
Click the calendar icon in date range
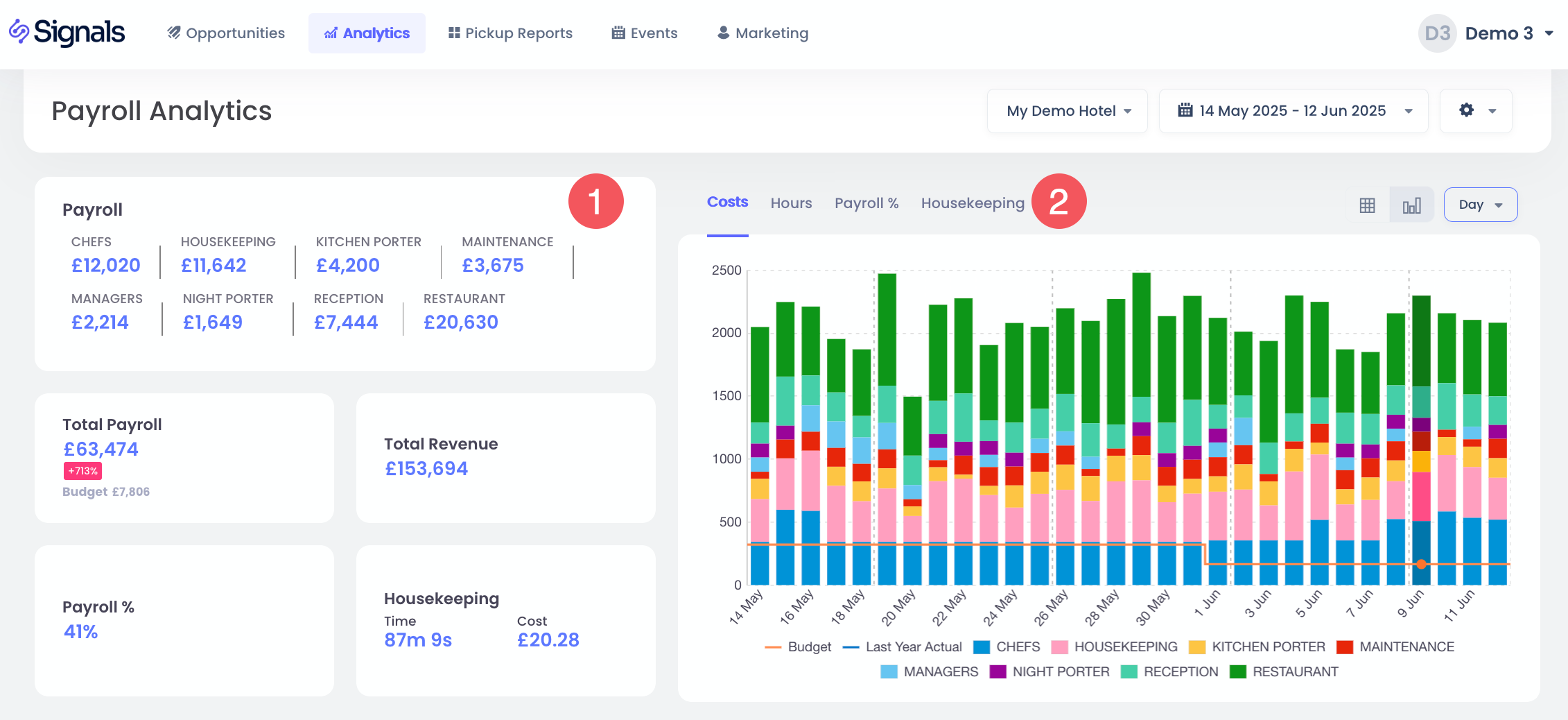pos(1185,110)
